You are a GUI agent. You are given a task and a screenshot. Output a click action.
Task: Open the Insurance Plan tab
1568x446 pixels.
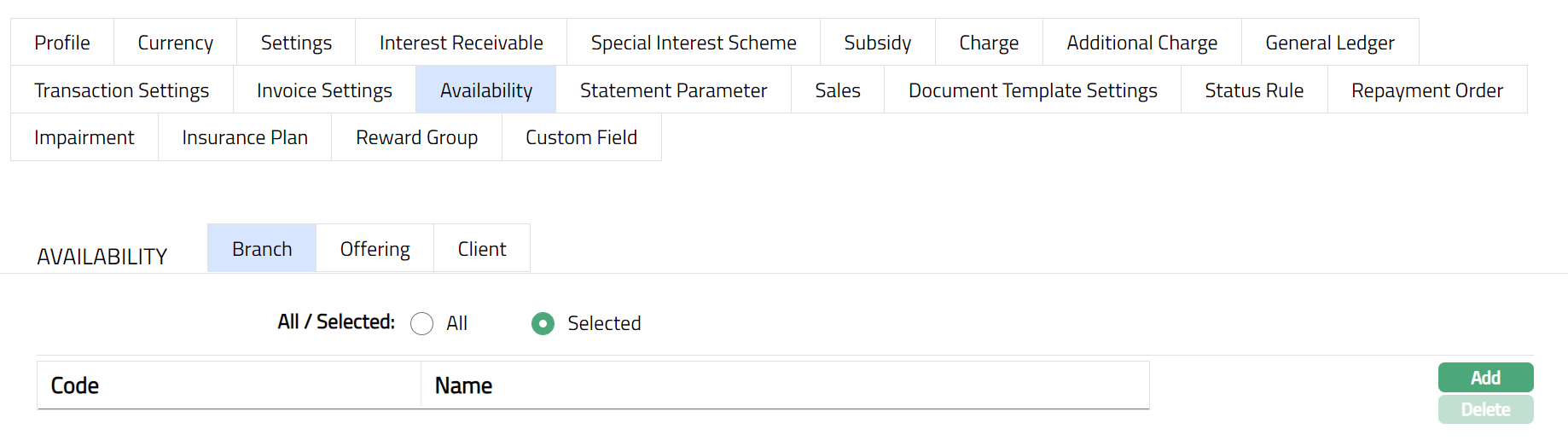coord(245,137)
